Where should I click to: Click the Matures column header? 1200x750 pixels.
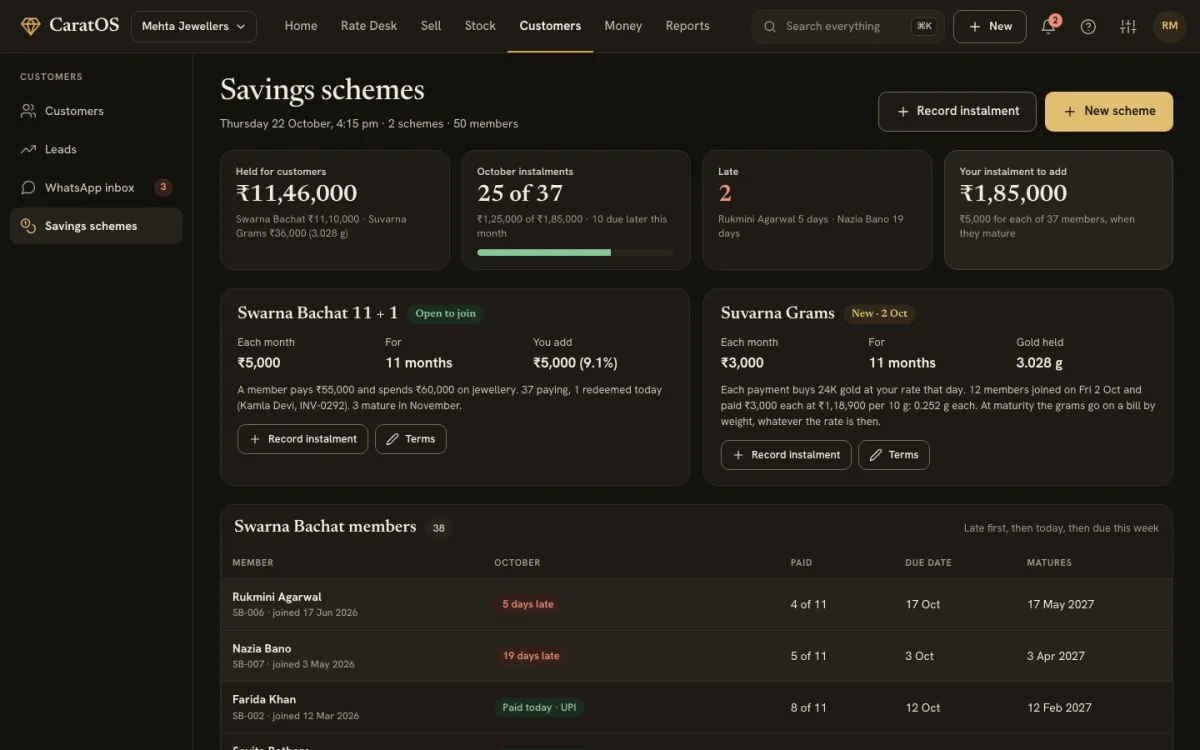tap(1049, 562)
